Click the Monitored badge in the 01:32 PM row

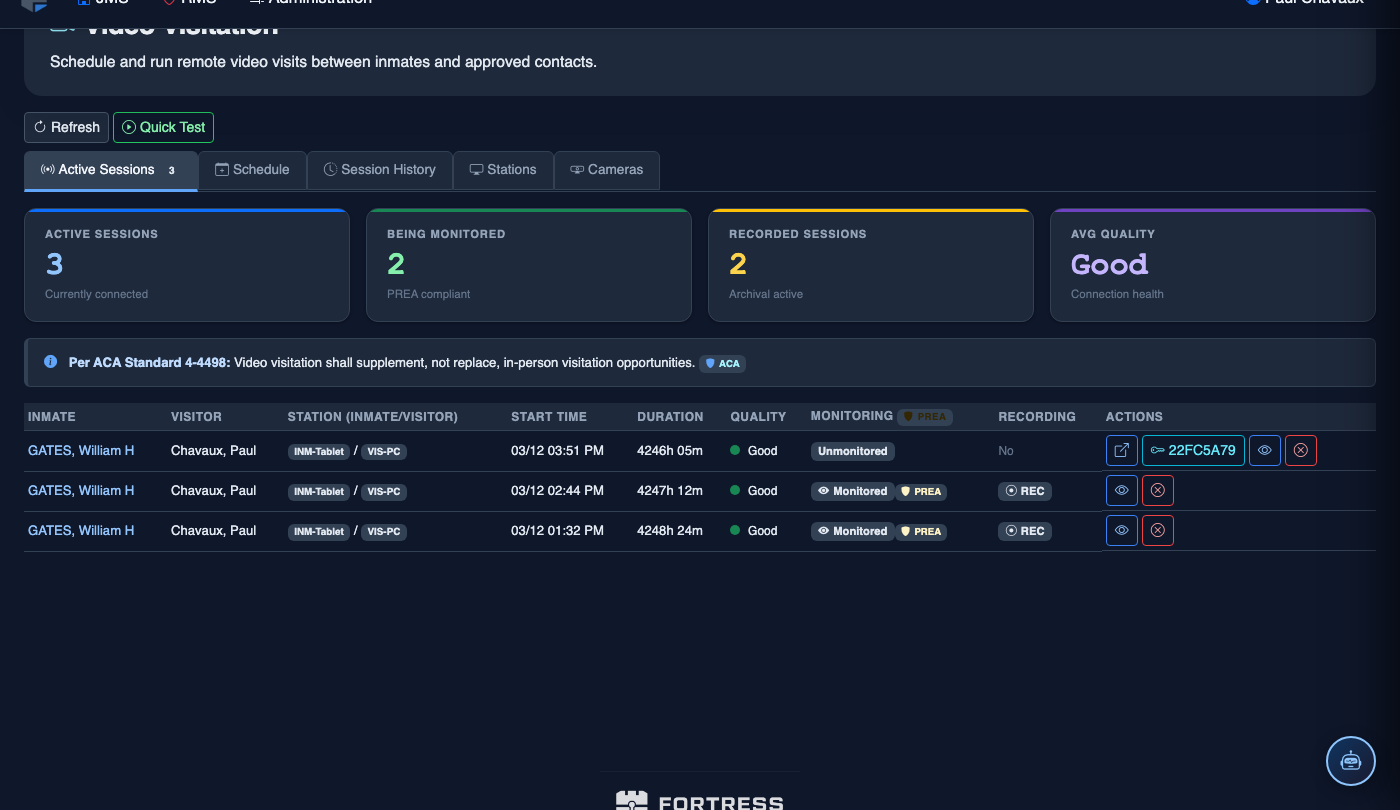pyautogui.click(x=853, y=531)
